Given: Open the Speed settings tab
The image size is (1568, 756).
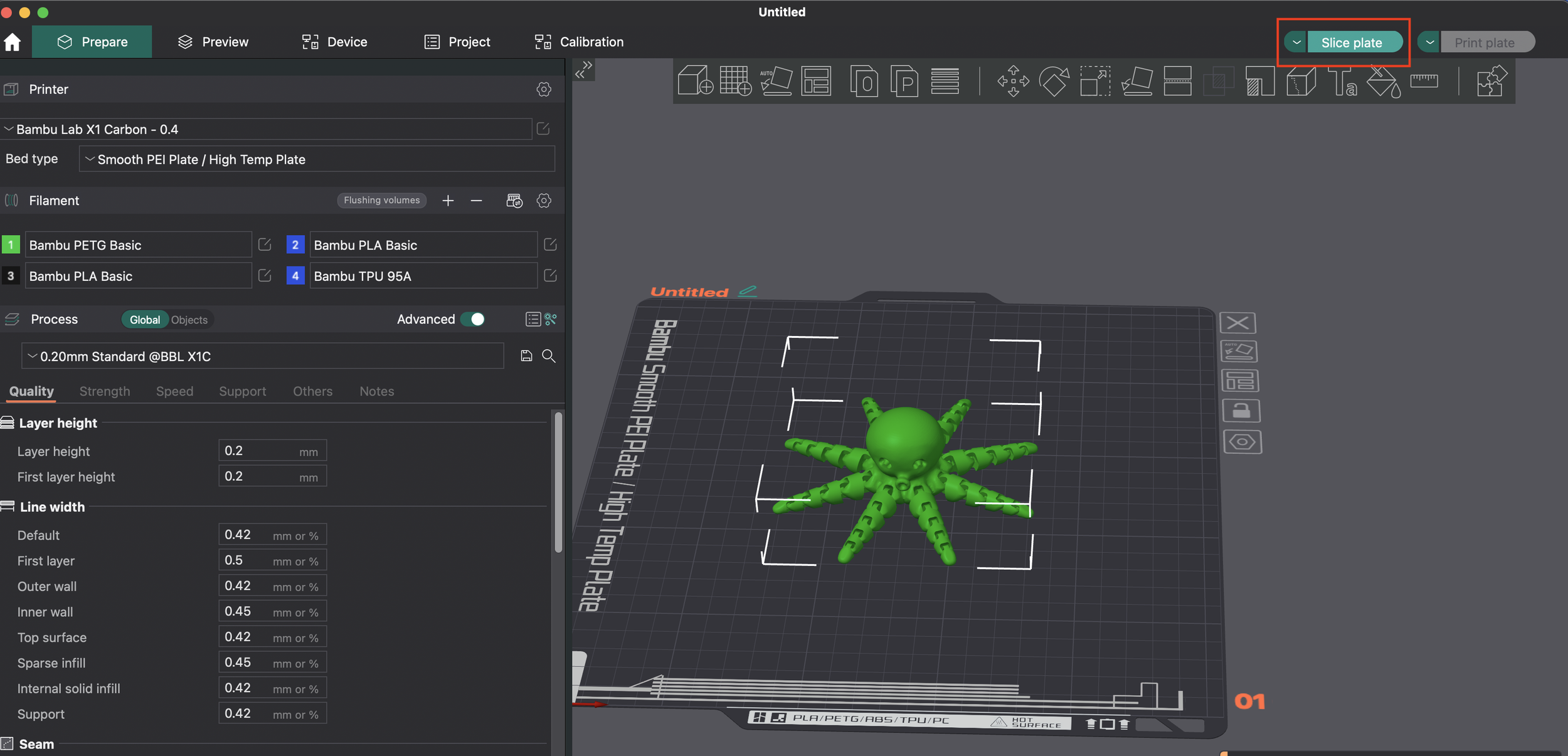Looking at the screenshot, I should coord(174,391).
